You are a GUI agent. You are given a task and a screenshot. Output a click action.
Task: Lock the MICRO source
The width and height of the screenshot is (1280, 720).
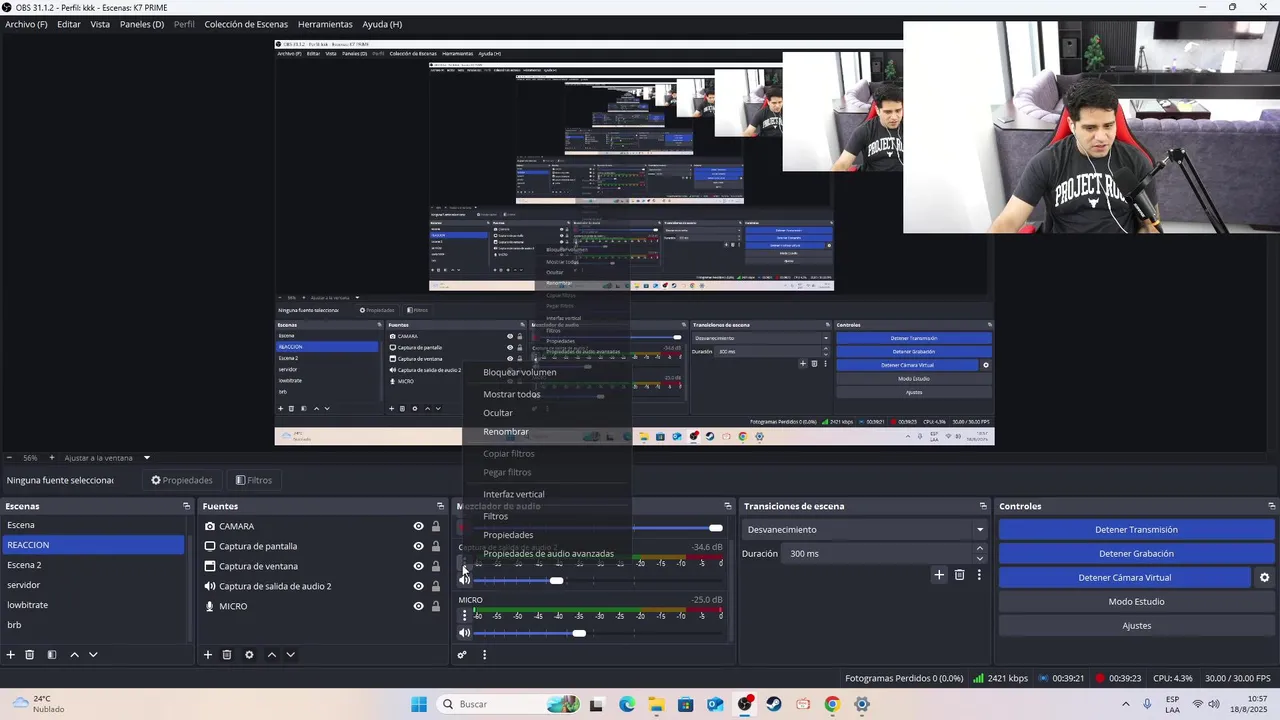(x=436, y=606)
